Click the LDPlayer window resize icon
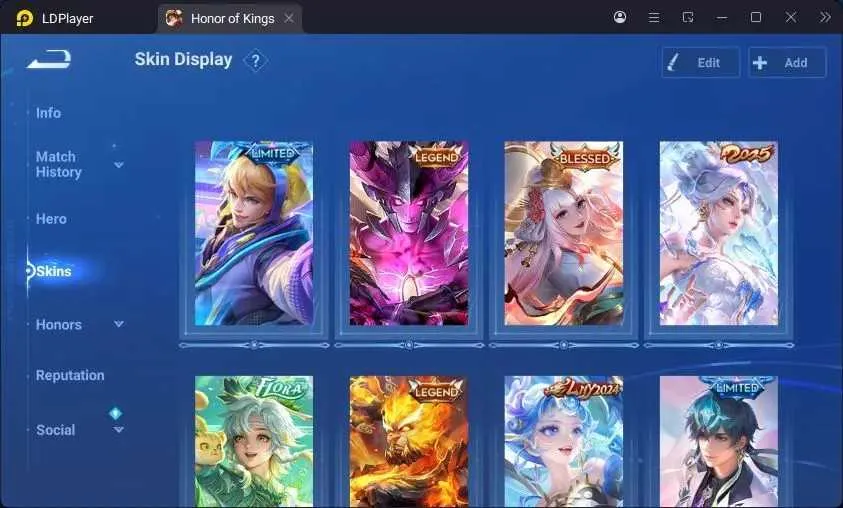The height and width of the screenshot is (508, 843). [x=688, y=18]
